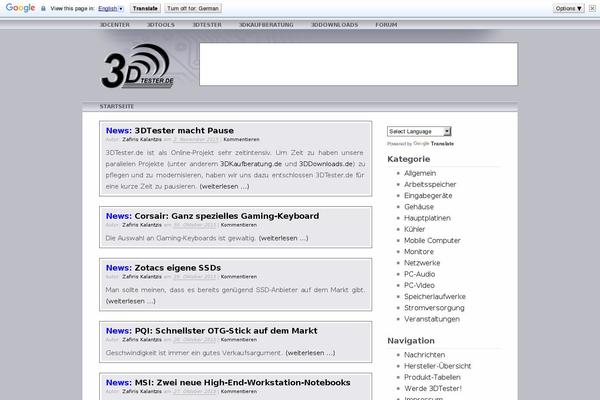Screen dimensions: 600x400
Task: Click the Kategorie sidebar heading
Action: pos(409,159)
